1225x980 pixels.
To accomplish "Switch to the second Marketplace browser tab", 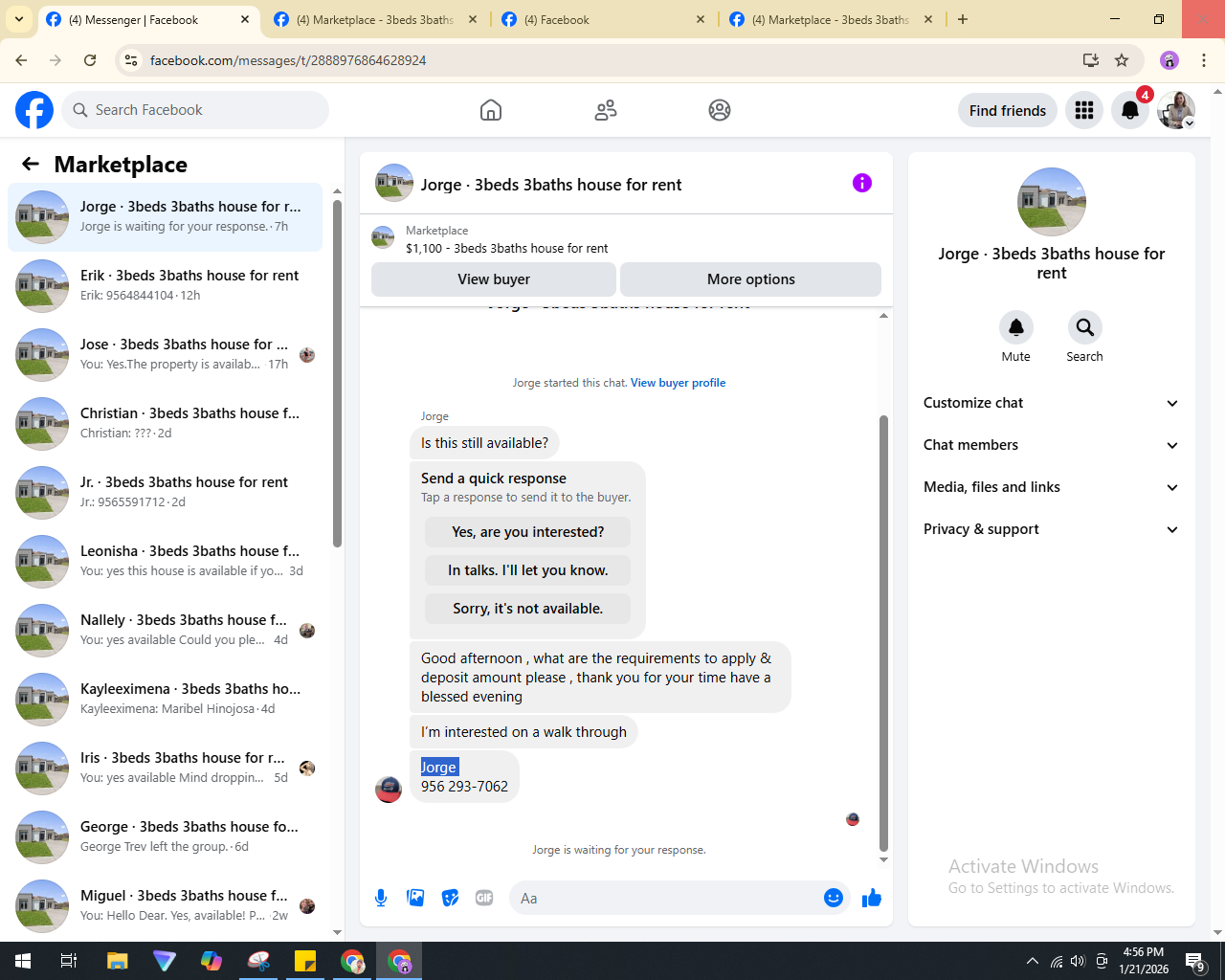I will click(375, 19).
